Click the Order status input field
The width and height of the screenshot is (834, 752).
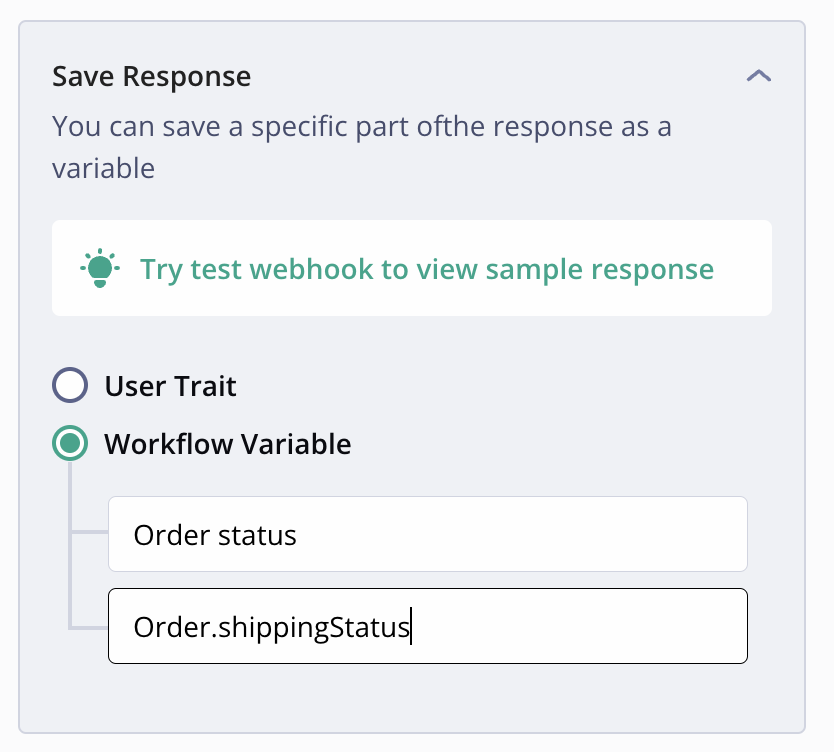pyautogui.click(x=428, y=534)
